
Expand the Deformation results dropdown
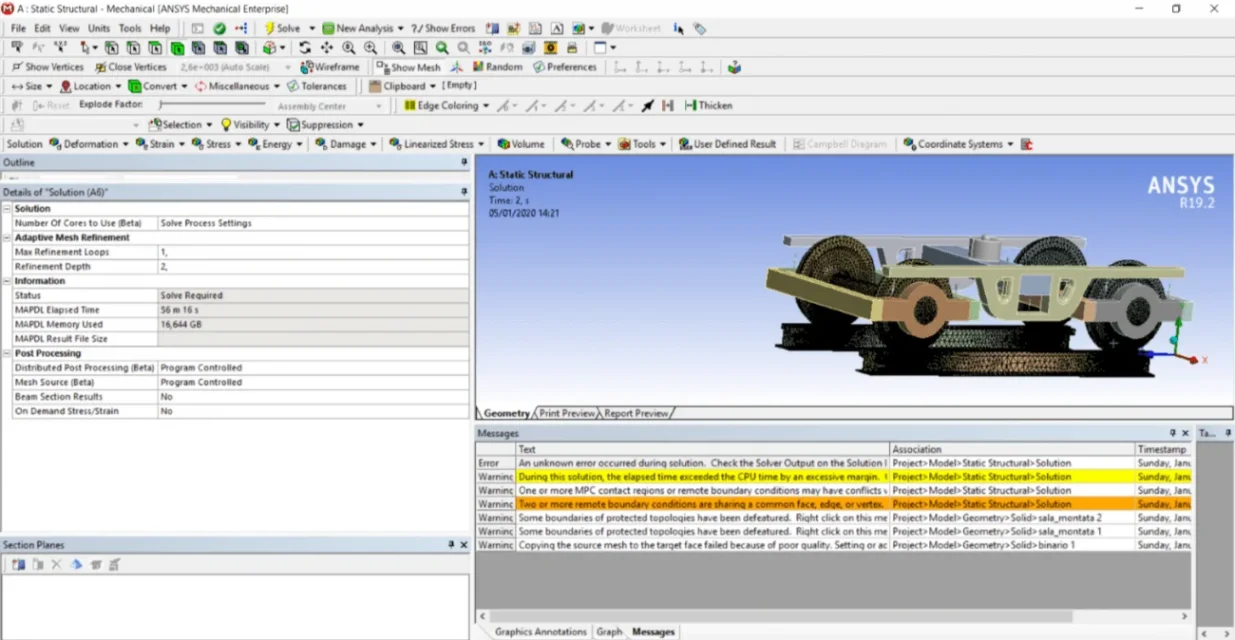click(126, 144)
